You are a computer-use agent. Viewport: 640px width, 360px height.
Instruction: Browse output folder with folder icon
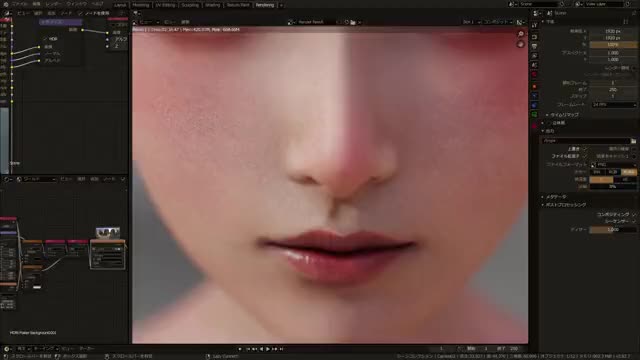633,141
